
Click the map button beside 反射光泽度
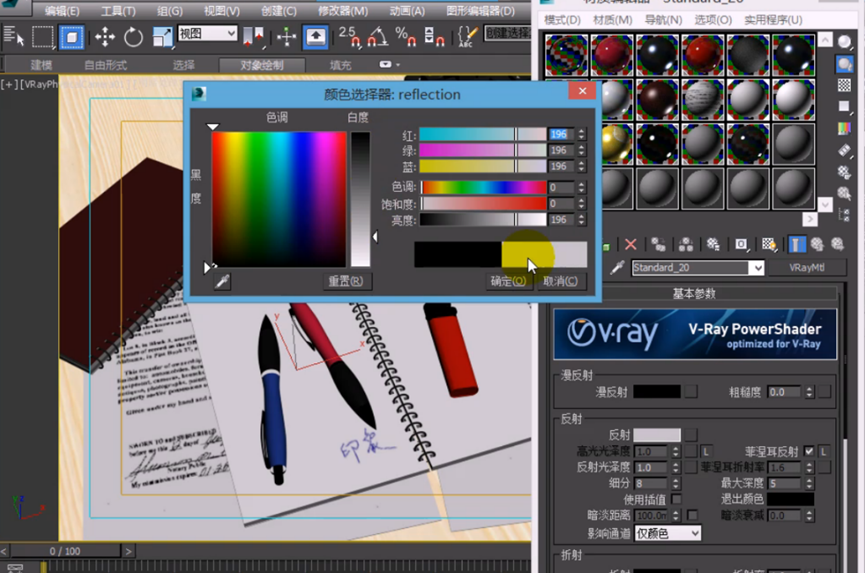[x=691, y=468]
